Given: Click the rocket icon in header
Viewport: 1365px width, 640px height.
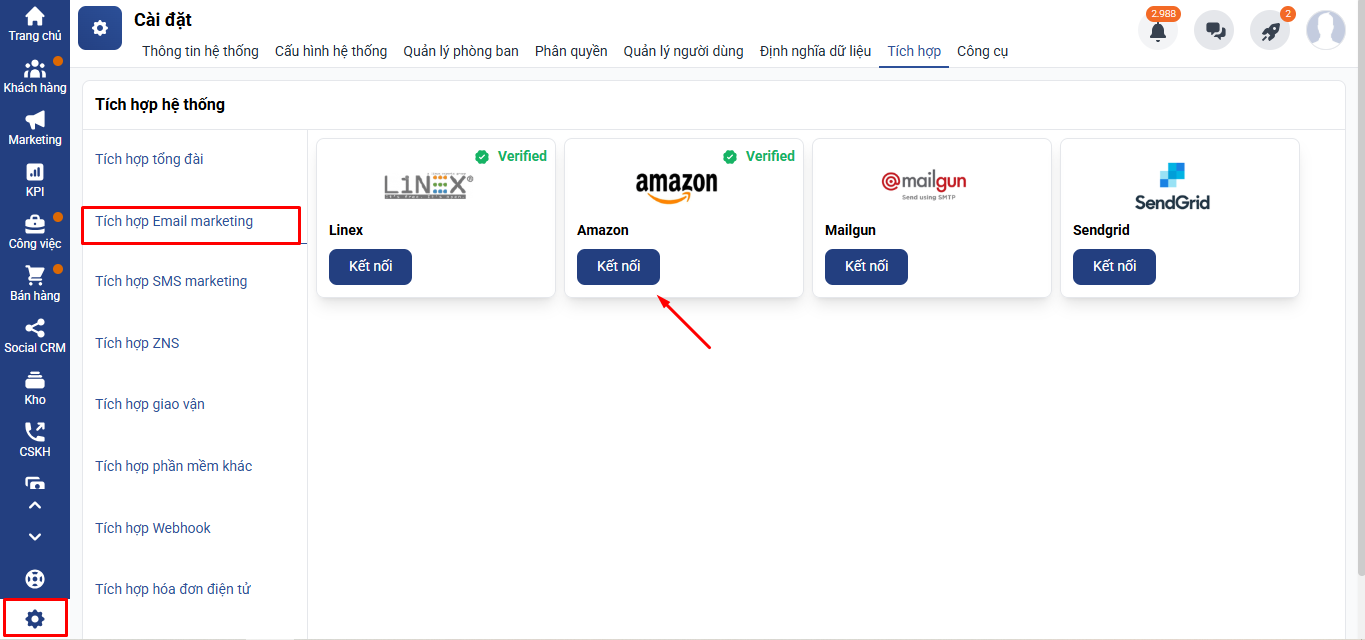Looking at the screenshot, I should 1270,30.
